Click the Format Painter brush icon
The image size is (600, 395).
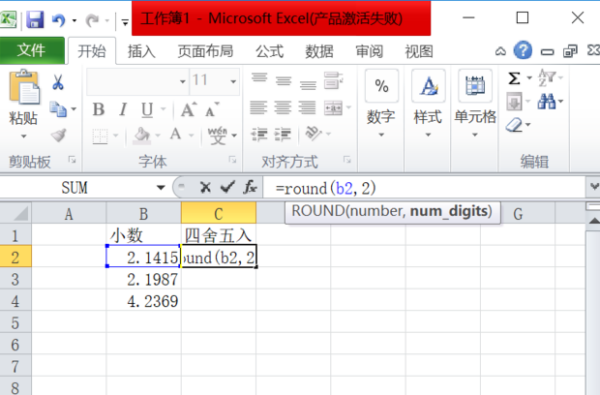tap(59, 135)
